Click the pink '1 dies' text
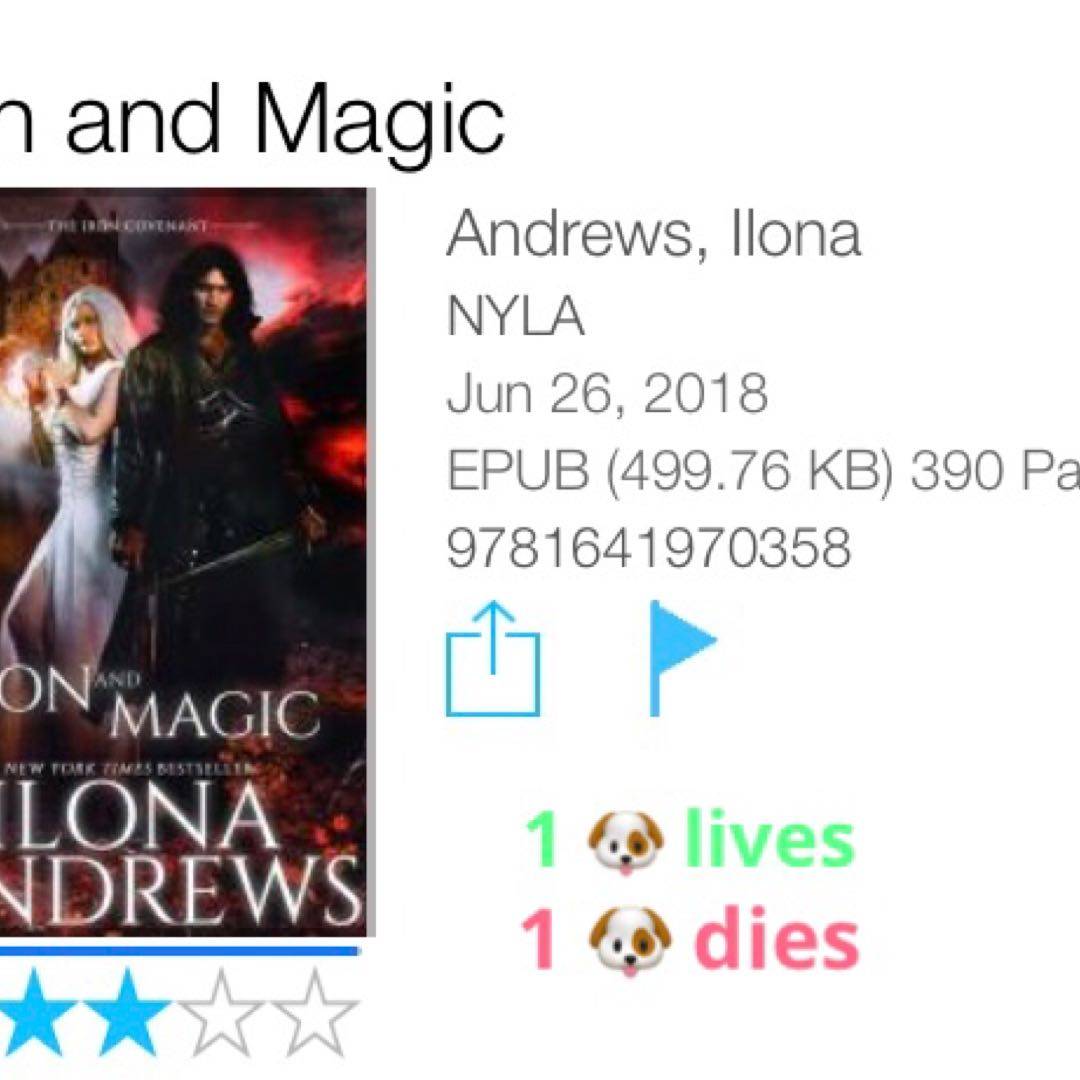Viewport: 1080px width, 1080px height. (689, 940)
